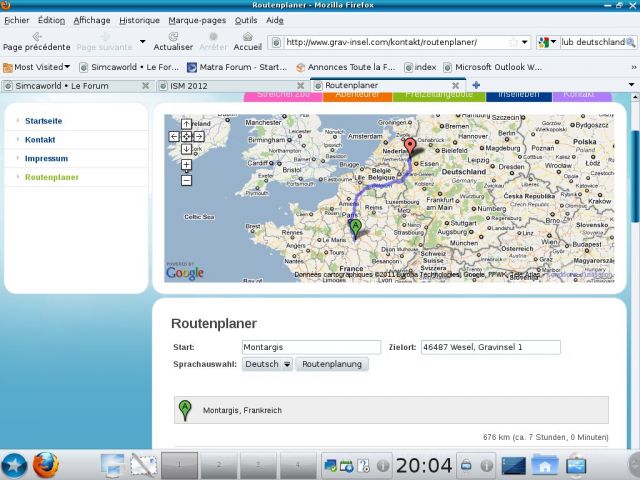Click the Google logo on map
This screenshot has height=480, width=640.
[184, 272]
